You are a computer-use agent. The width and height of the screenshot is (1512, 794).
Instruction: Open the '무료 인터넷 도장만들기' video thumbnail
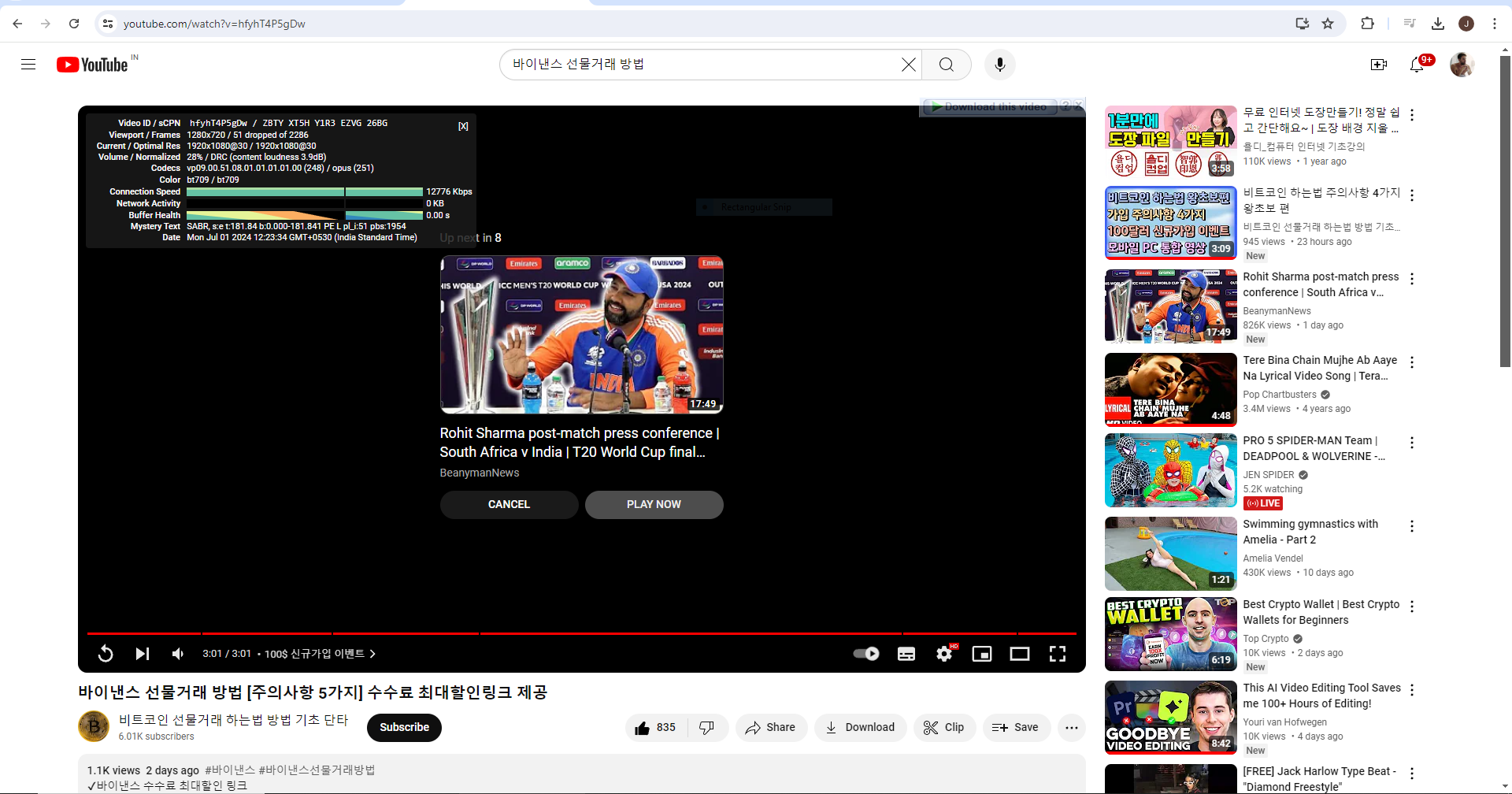click(1171, 143)
